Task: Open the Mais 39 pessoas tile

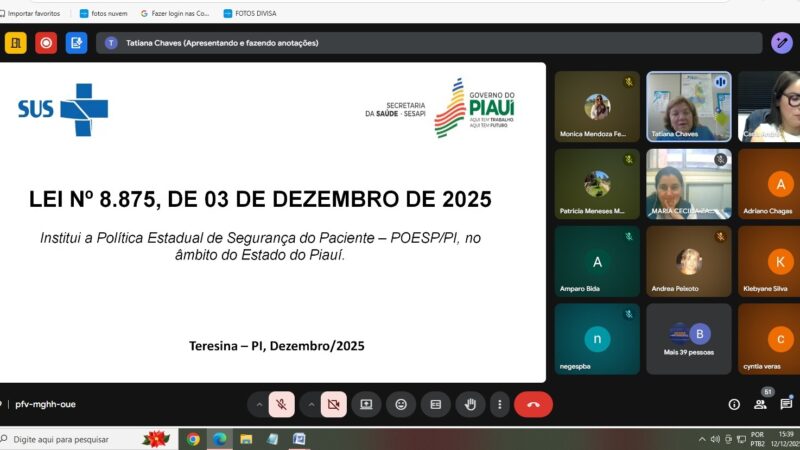Action: 689,339
